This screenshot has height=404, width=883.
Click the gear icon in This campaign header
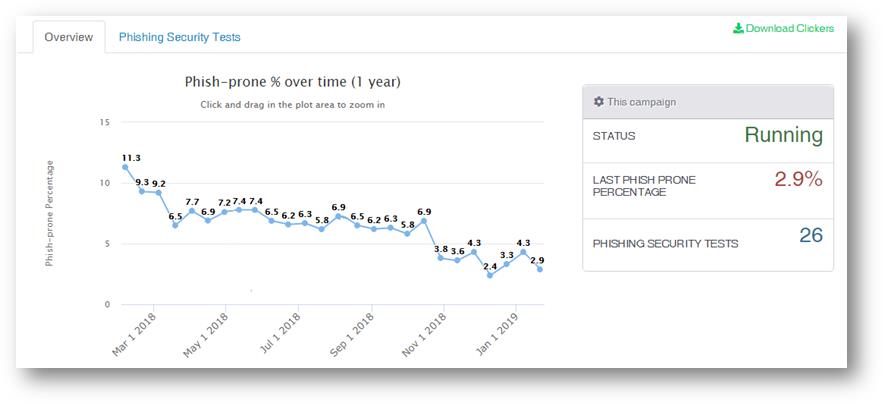coord(598,102)
